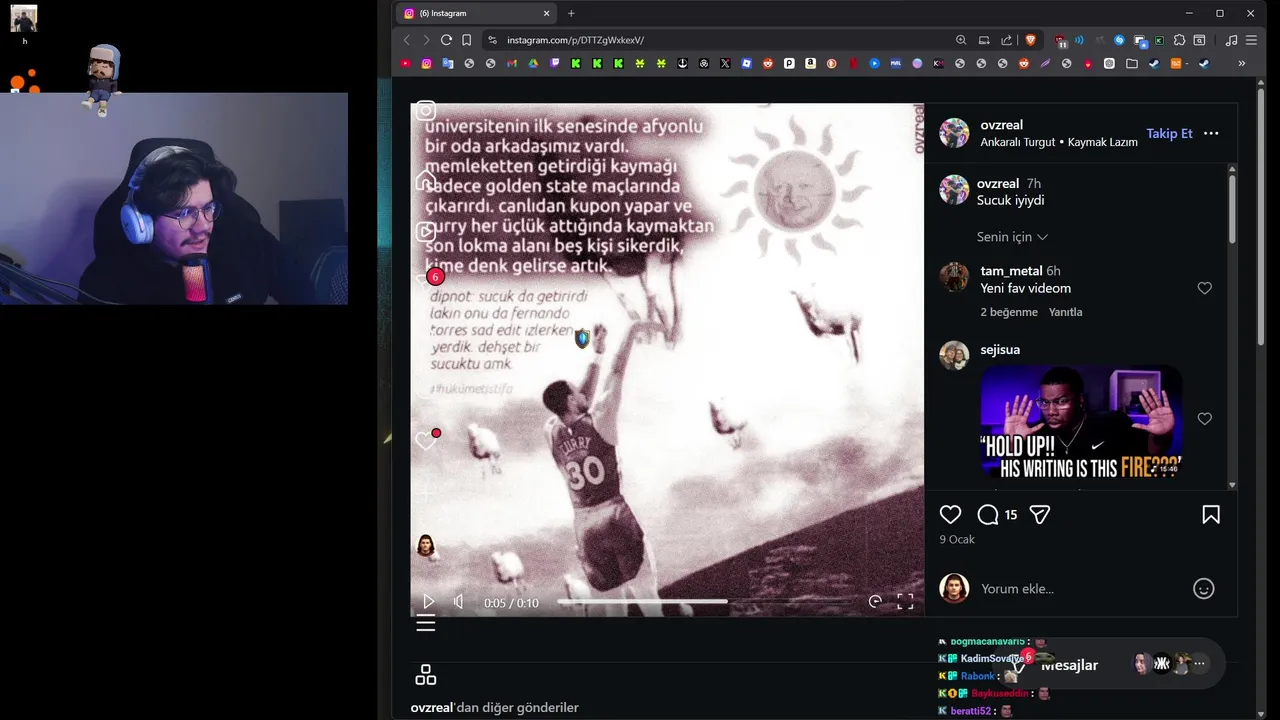
Task: Open the three-dot post options menu
Action: pos(1211,133)
